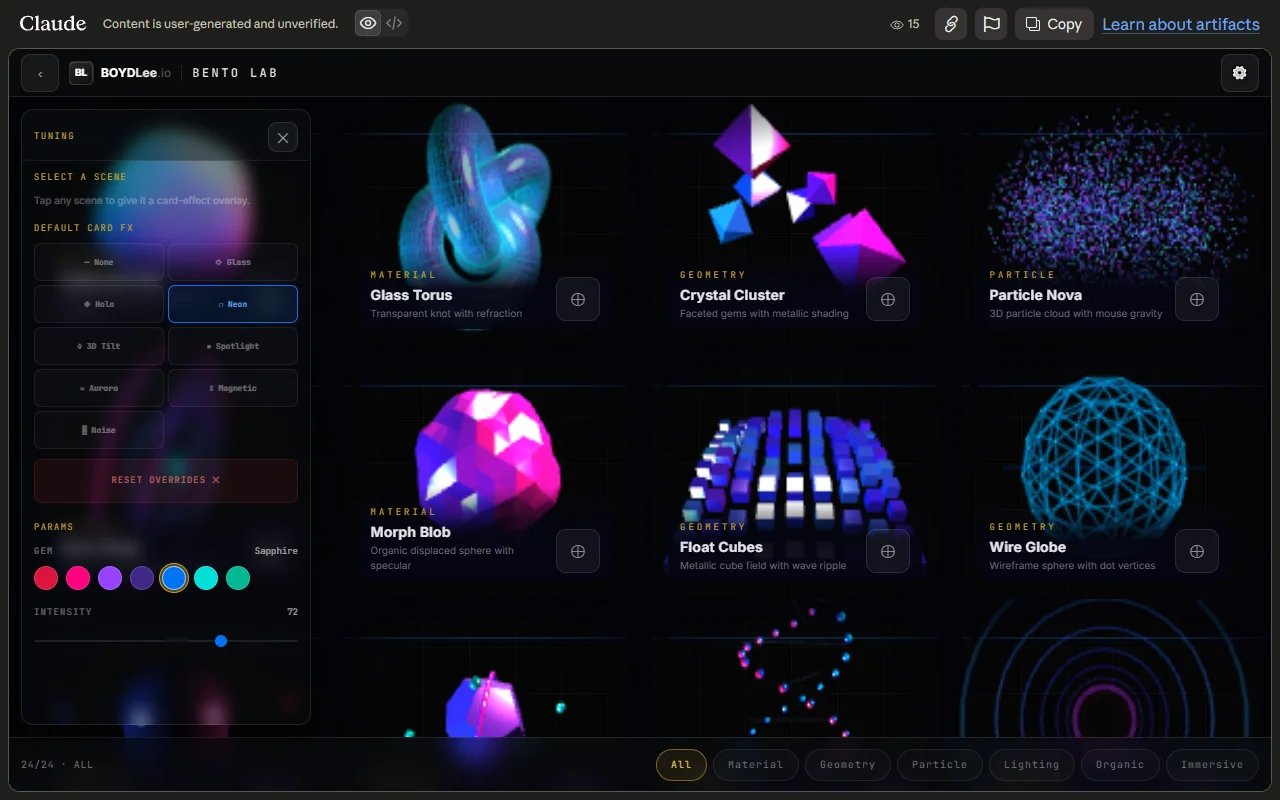1280x800 pixels.
Task: Select the Organic filter tab
Action: (1119, 765)
